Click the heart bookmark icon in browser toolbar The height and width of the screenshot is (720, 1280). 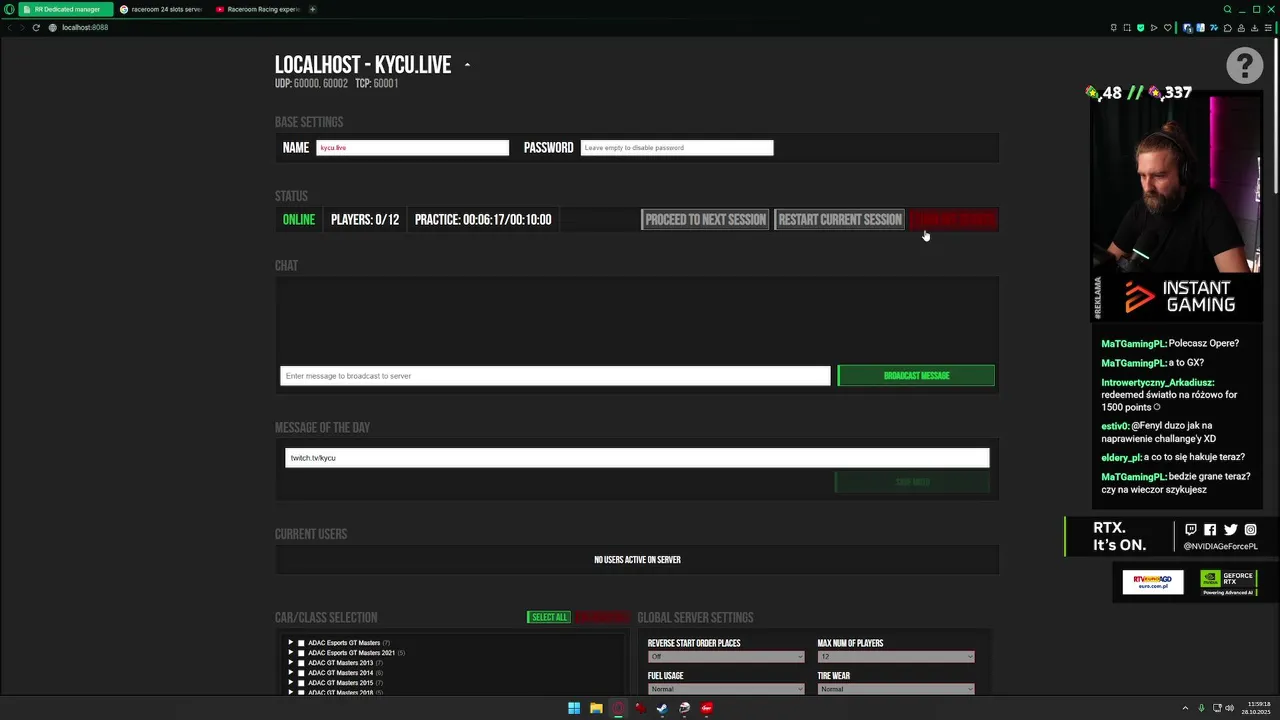(x=1167, y=27)
